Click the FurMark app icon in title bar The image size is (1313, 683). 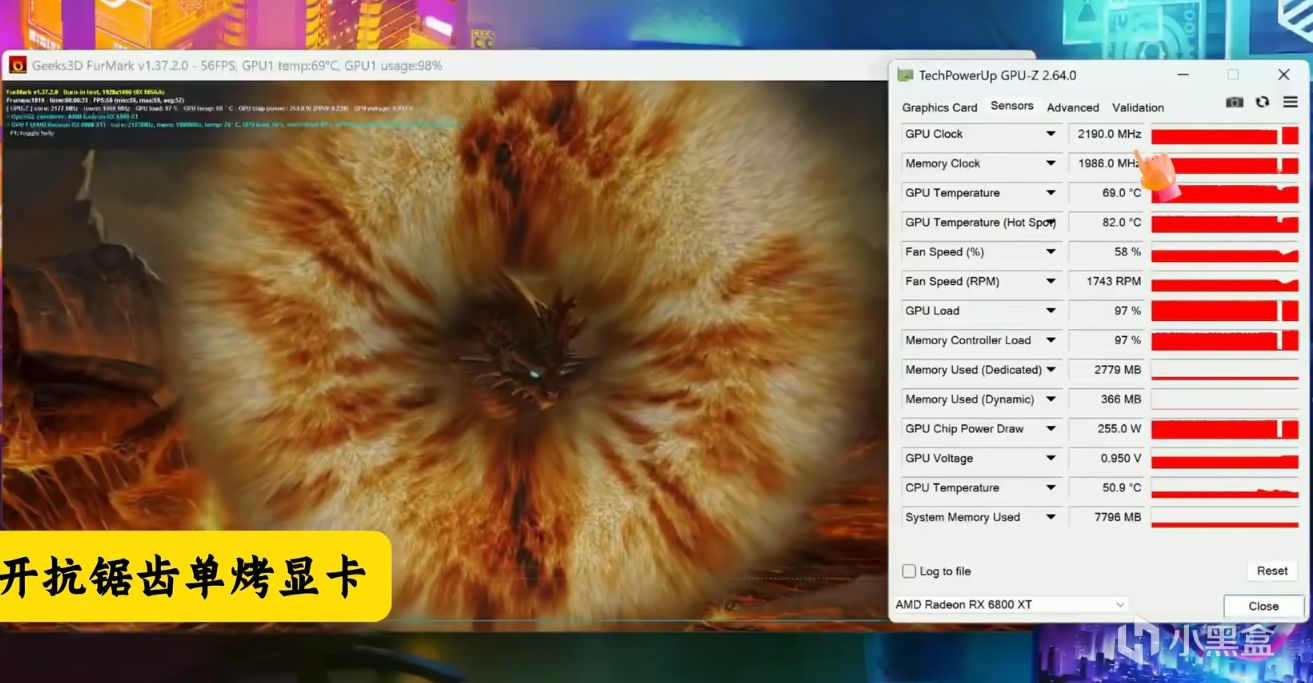point(18,65)
